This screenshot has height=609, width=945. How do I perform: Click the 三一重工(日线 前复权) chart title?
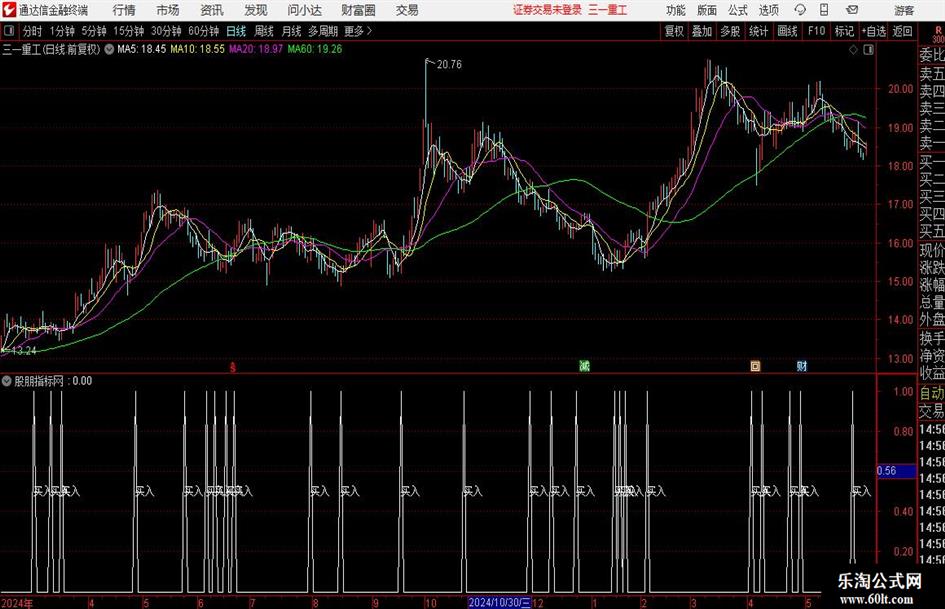pos(52,49)
